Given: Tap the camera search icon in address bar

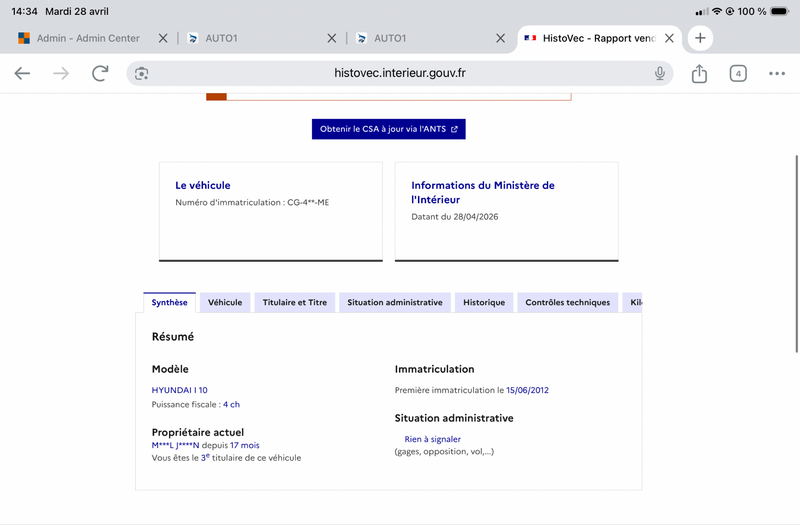Looking at the screenshot, I should [141, 73].
